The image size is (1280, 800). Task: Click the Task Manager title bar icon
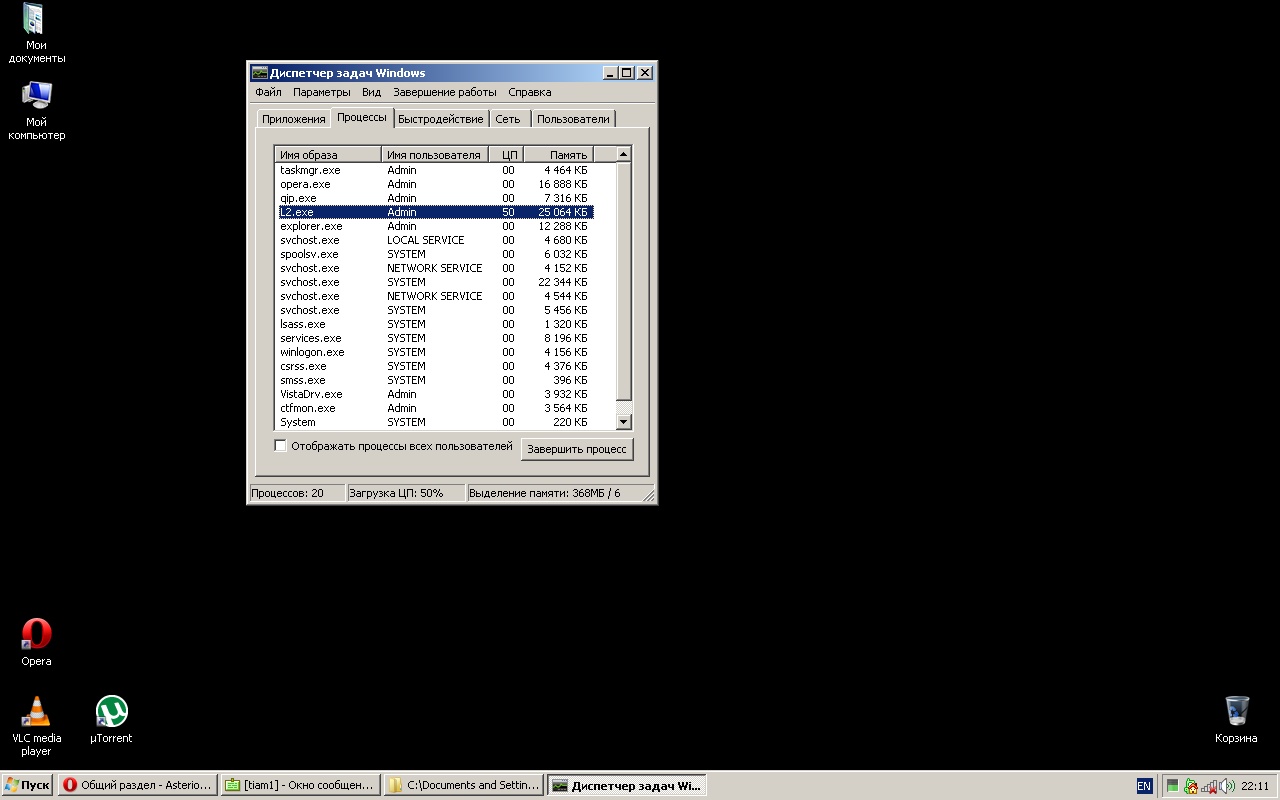[259, 73]
